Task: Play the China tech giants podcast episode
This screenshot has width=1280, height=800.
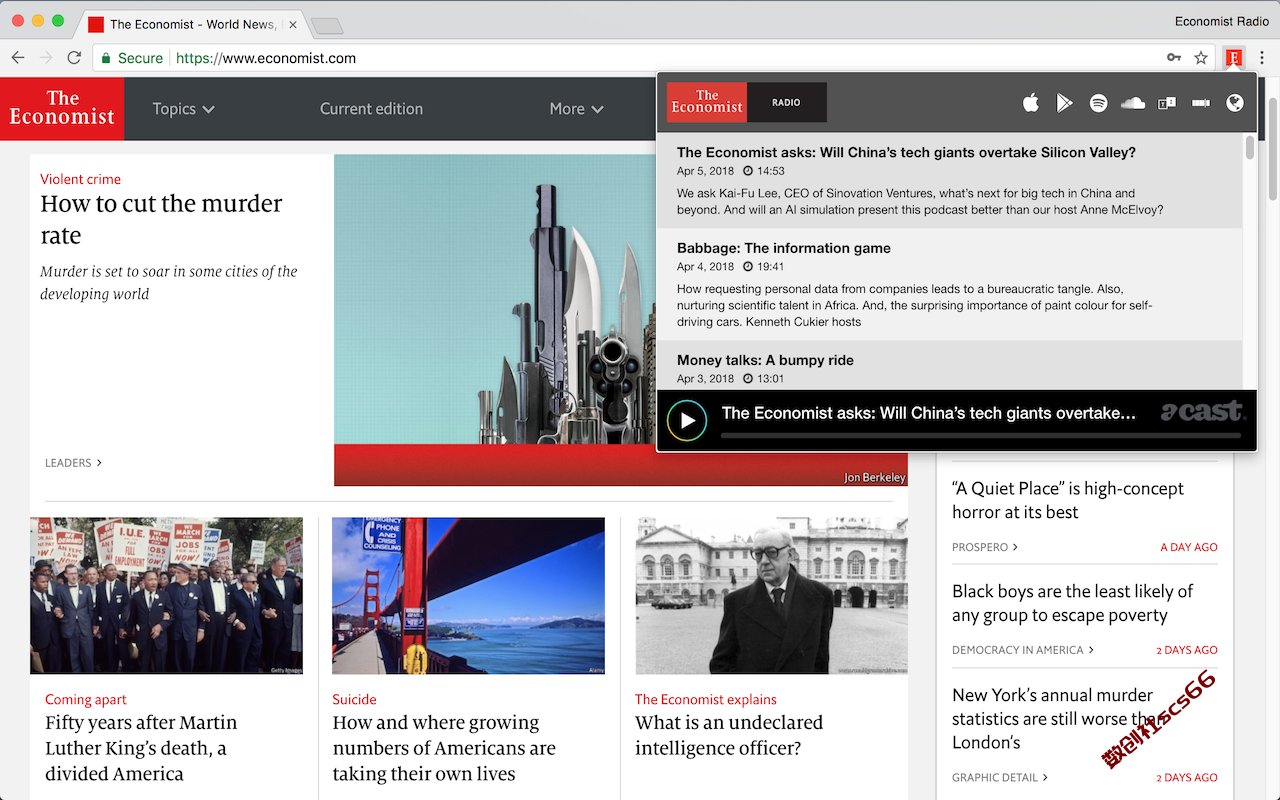Action: point(687,421)
